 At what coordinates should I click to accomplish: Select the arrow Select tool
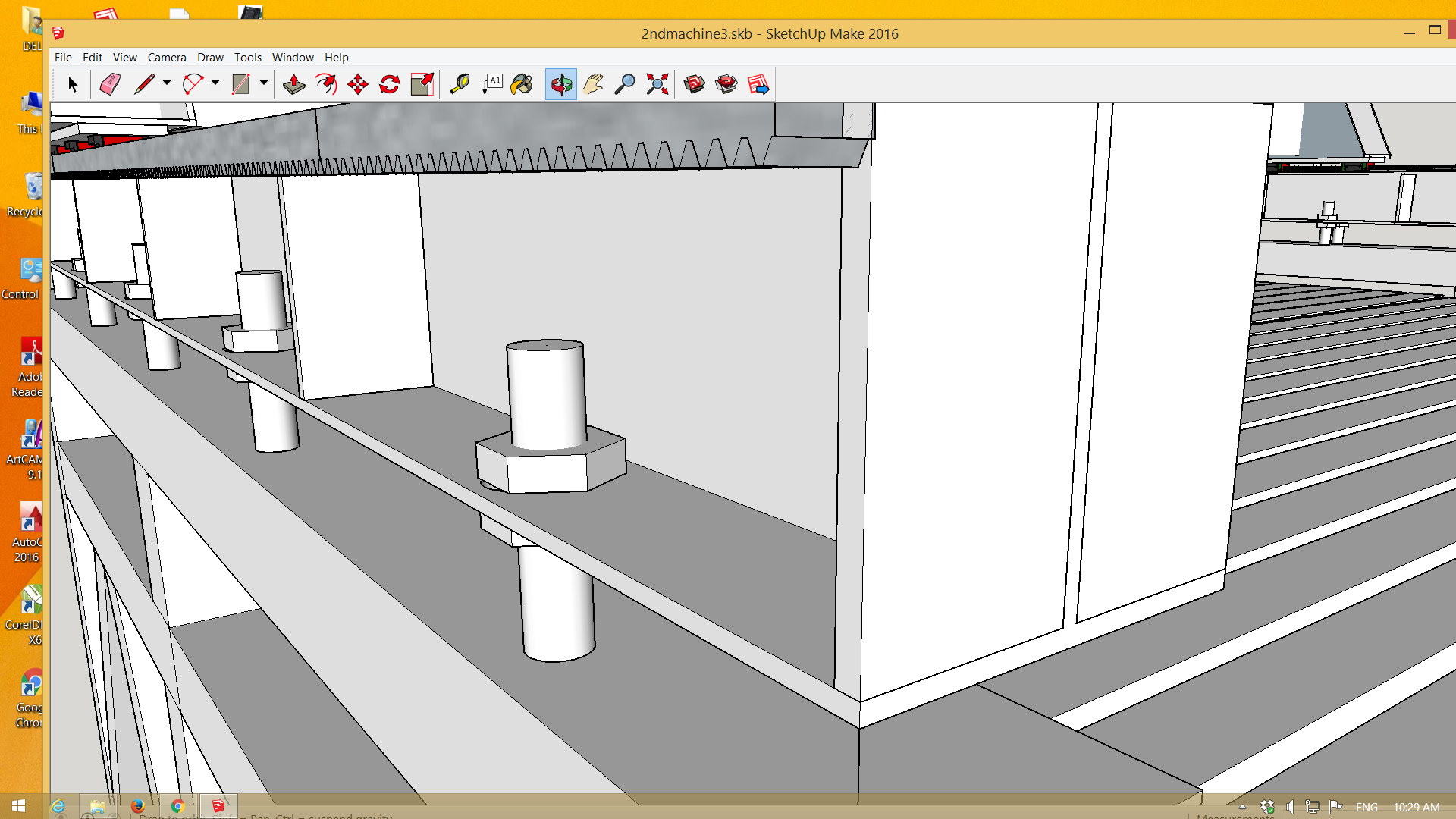73,84
